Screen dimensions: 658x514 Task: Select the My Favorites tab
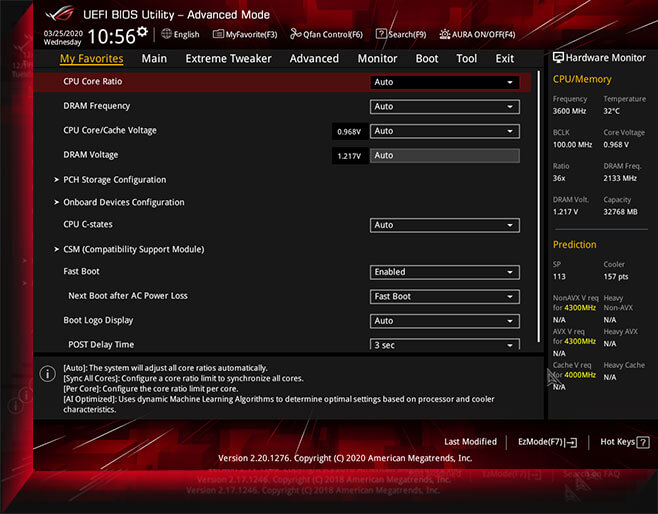[91, 58]
